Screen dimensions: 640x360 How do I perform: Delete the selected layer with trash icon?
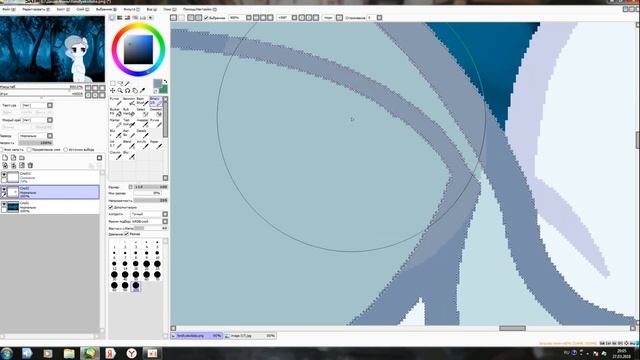(30, 165)
